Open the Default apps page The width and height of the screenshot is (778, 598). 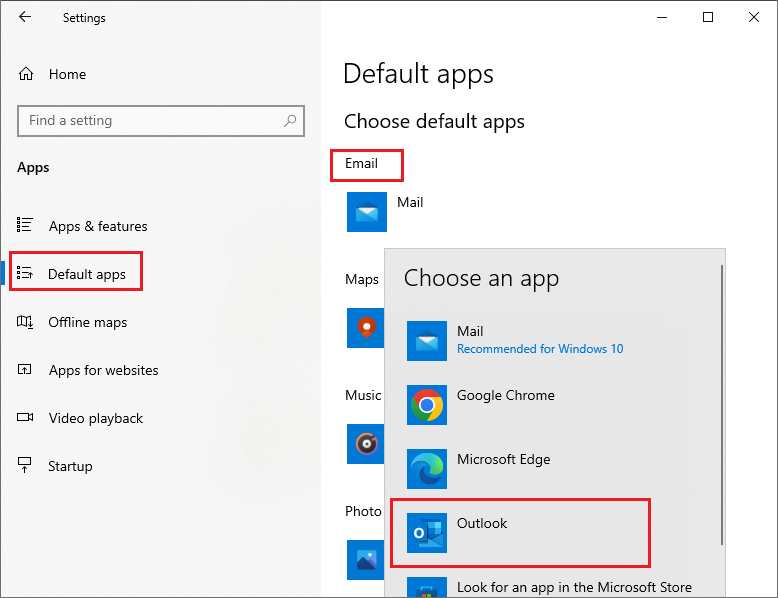pyautogui.click(x=87, y=274)
